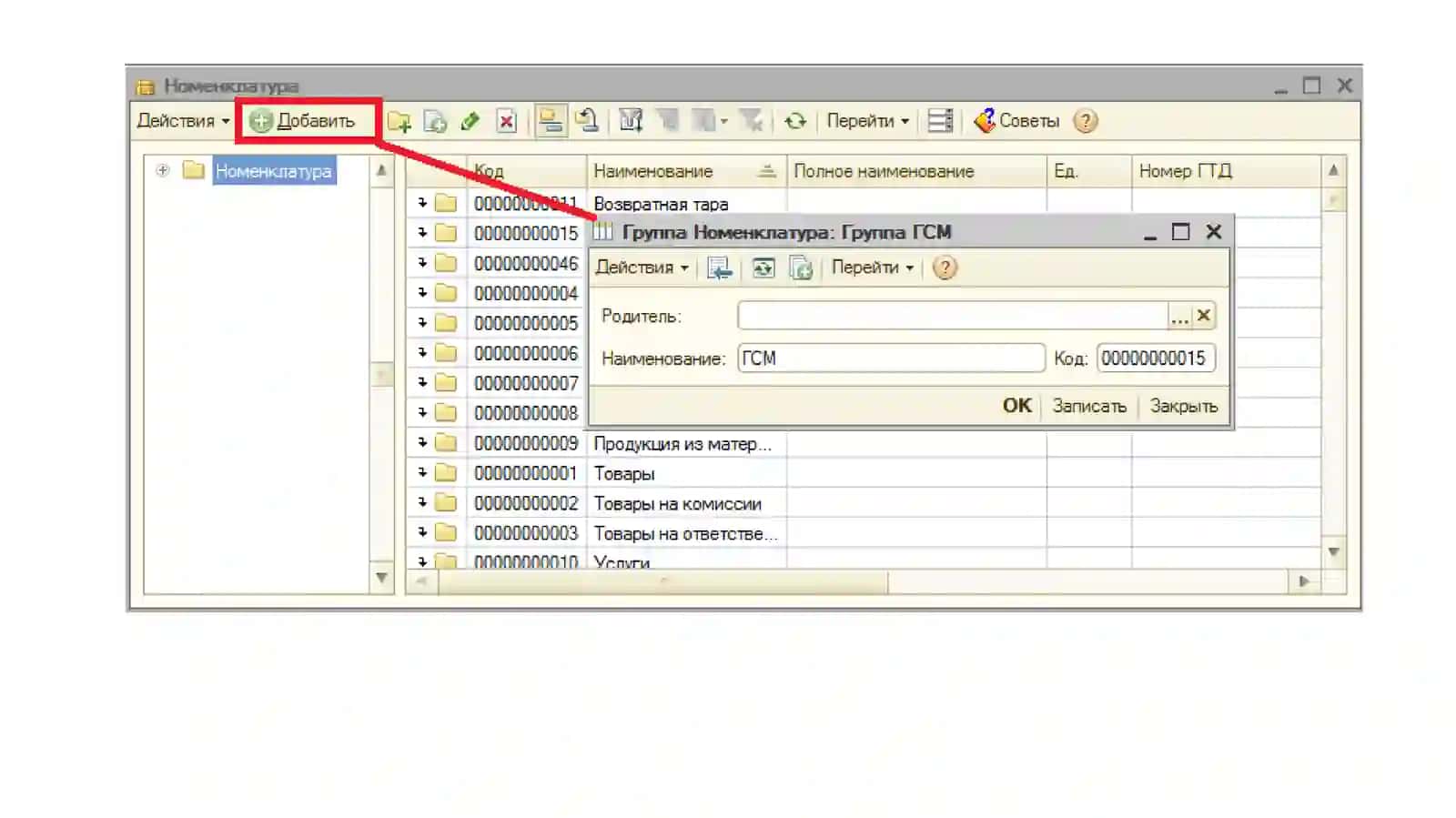
Task: Click the Код field 00000000015
Action: (x=1156, y=359)
